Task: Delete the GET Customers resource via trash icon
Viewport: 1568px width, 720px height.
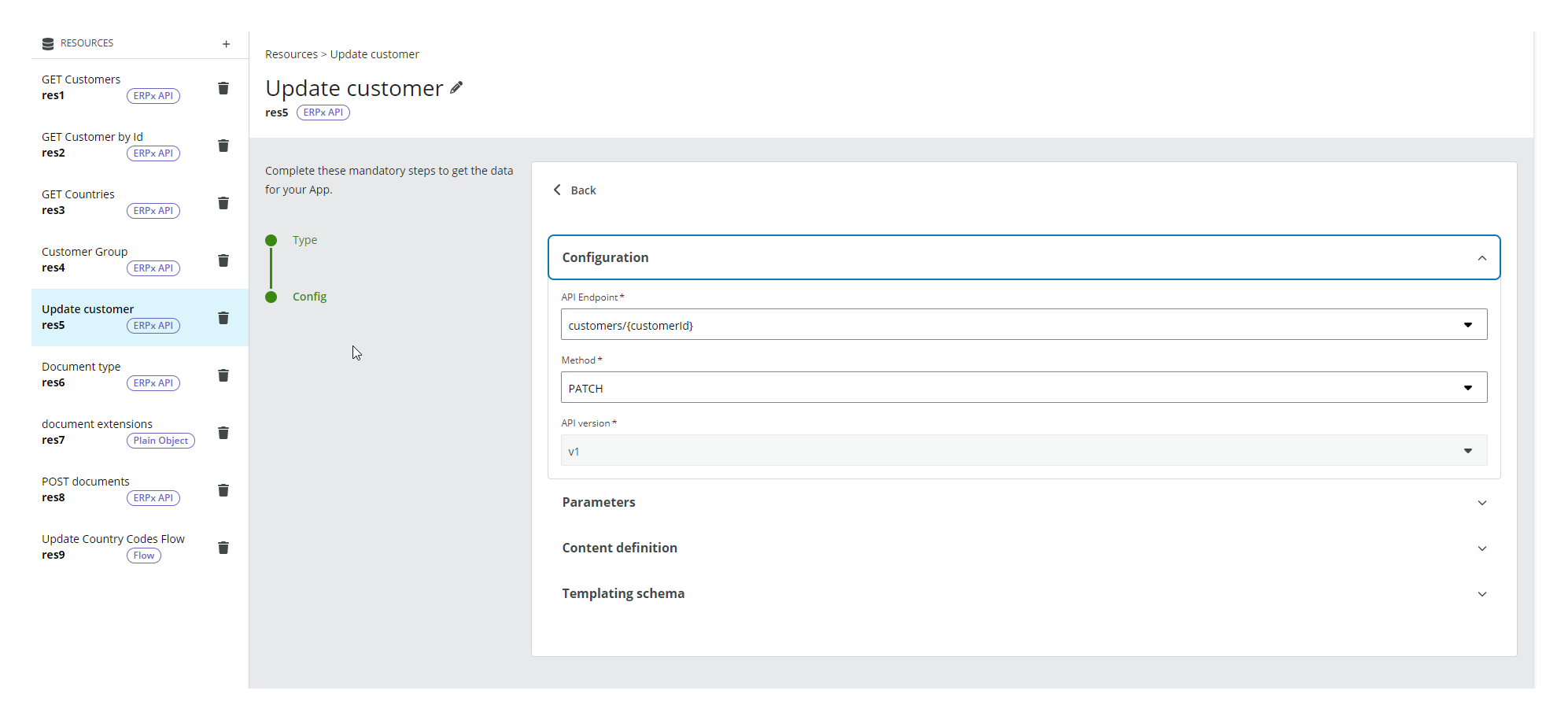Action: point(223,89)
